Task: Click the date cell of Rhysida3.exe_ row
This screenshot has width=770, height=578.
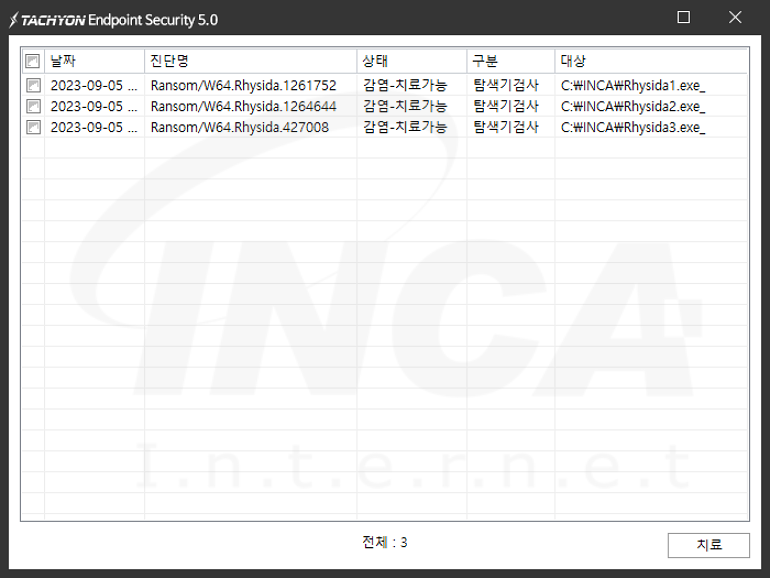Action: pos(94,127)
